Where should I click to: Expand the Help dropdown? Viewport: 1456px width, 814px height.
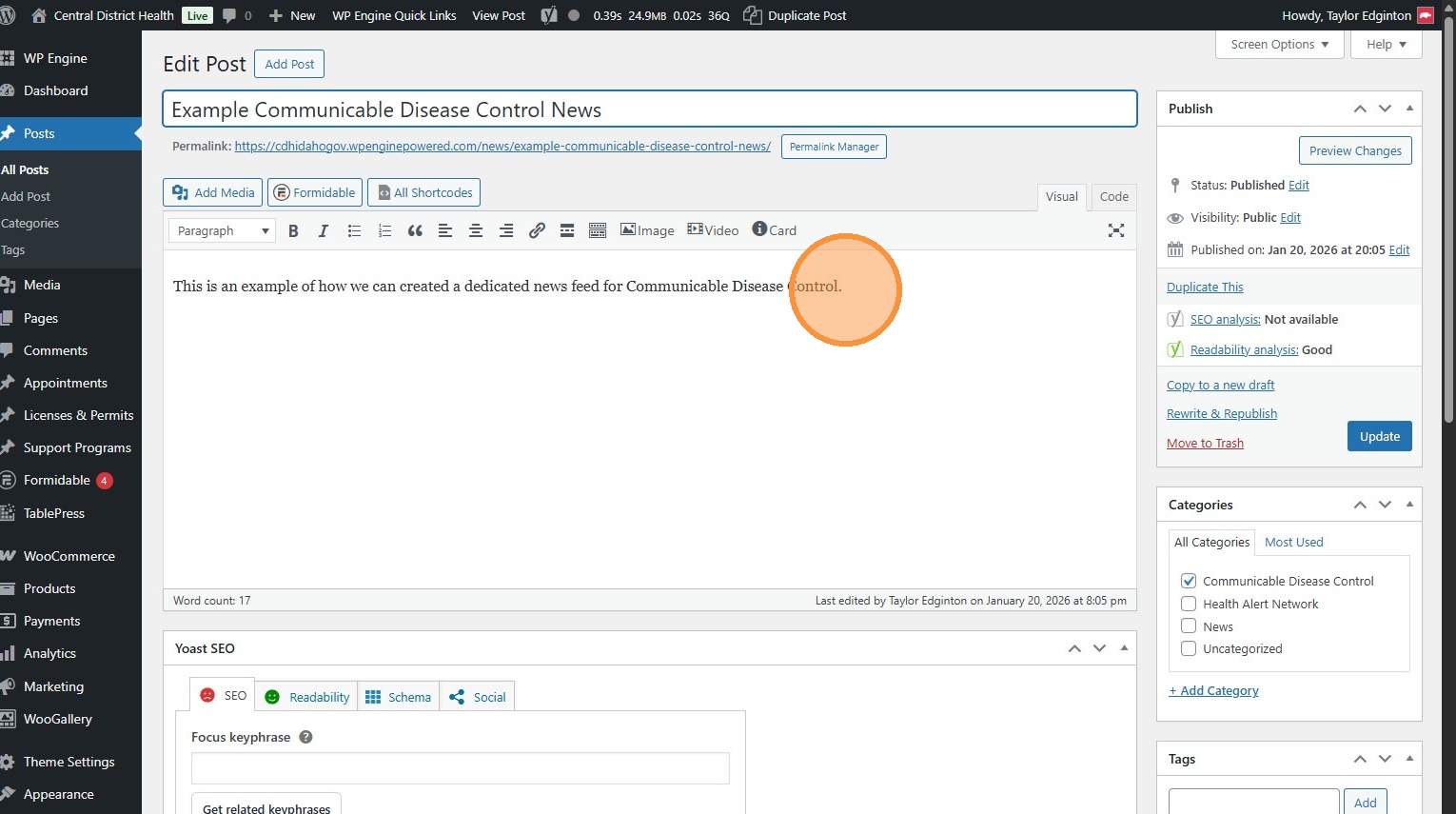(x=1386, y=45)
